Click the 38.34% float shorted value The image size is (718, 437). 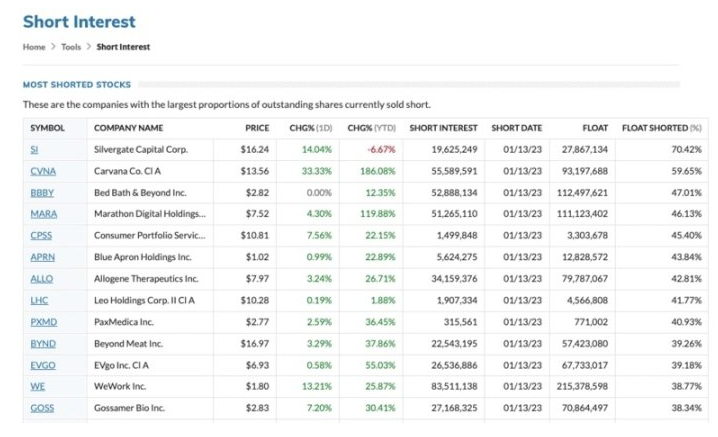(x=686, y=408)
